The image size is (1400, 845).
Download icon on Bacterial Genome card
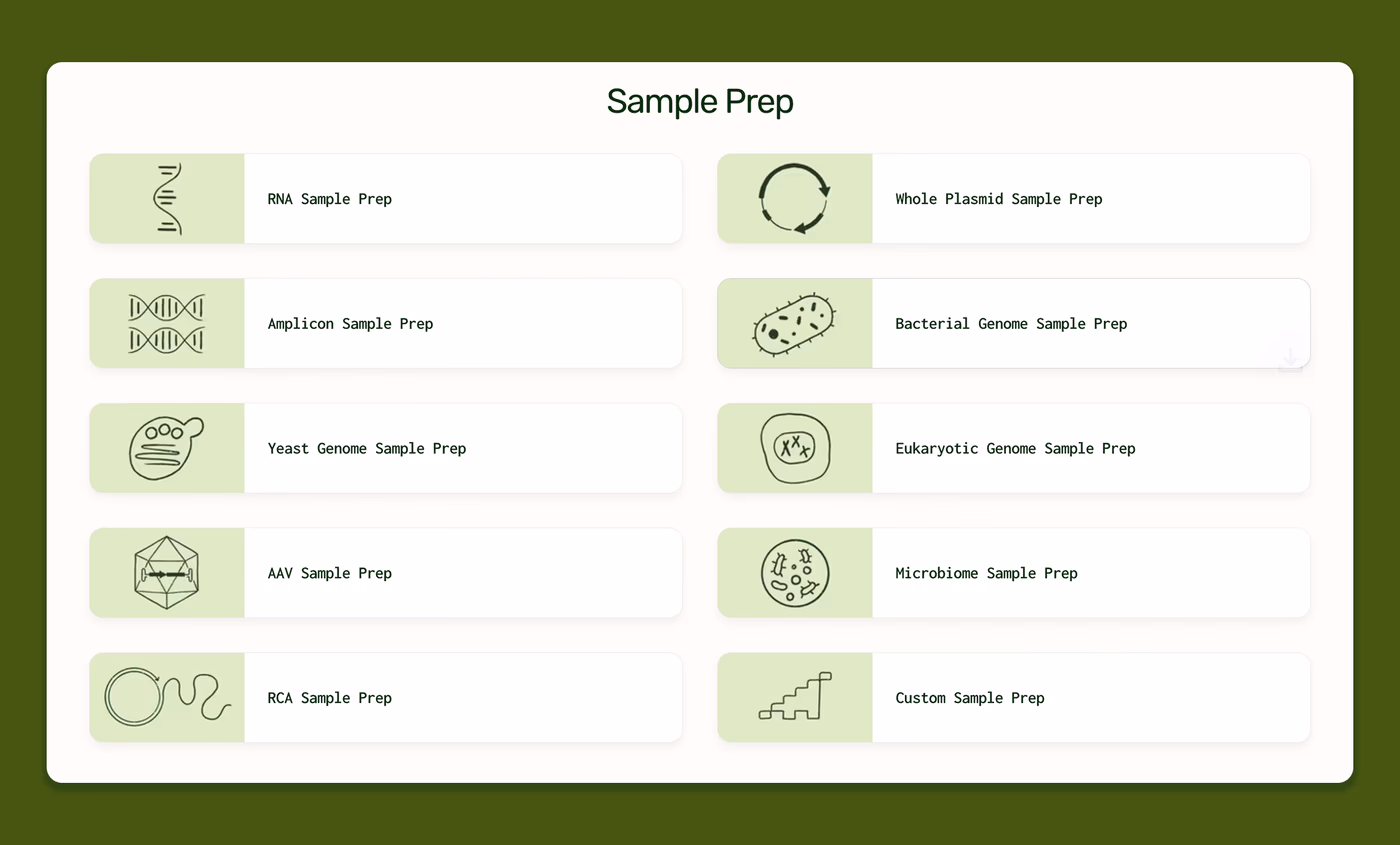1290,357
